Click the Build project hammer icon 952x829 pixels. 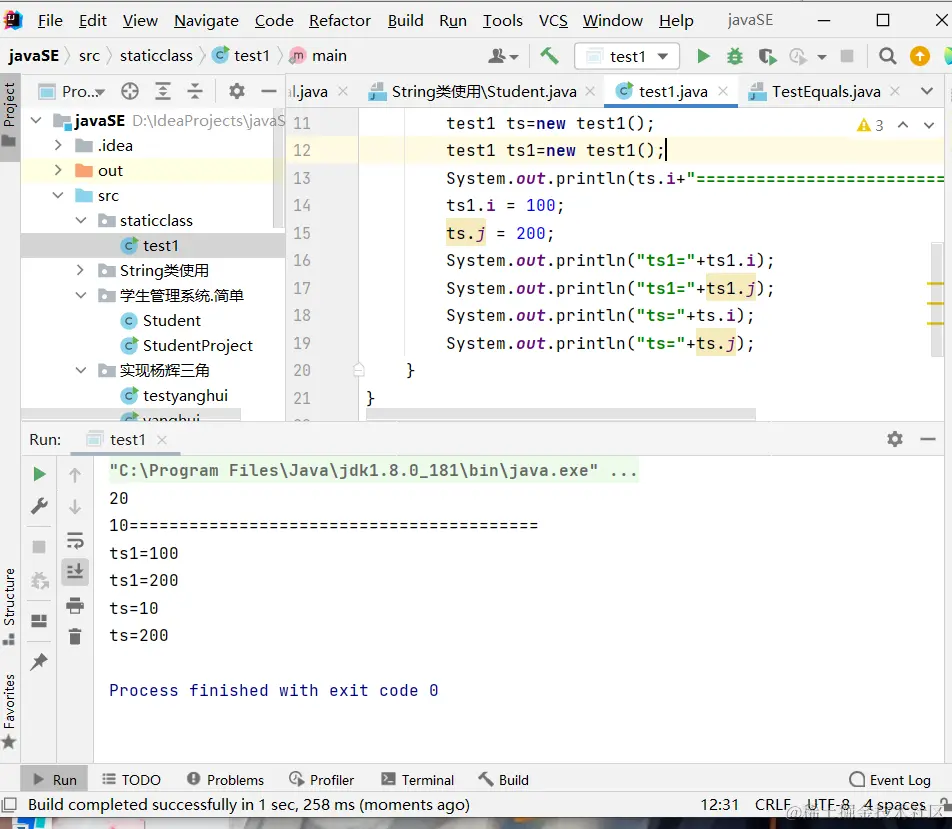549,56
